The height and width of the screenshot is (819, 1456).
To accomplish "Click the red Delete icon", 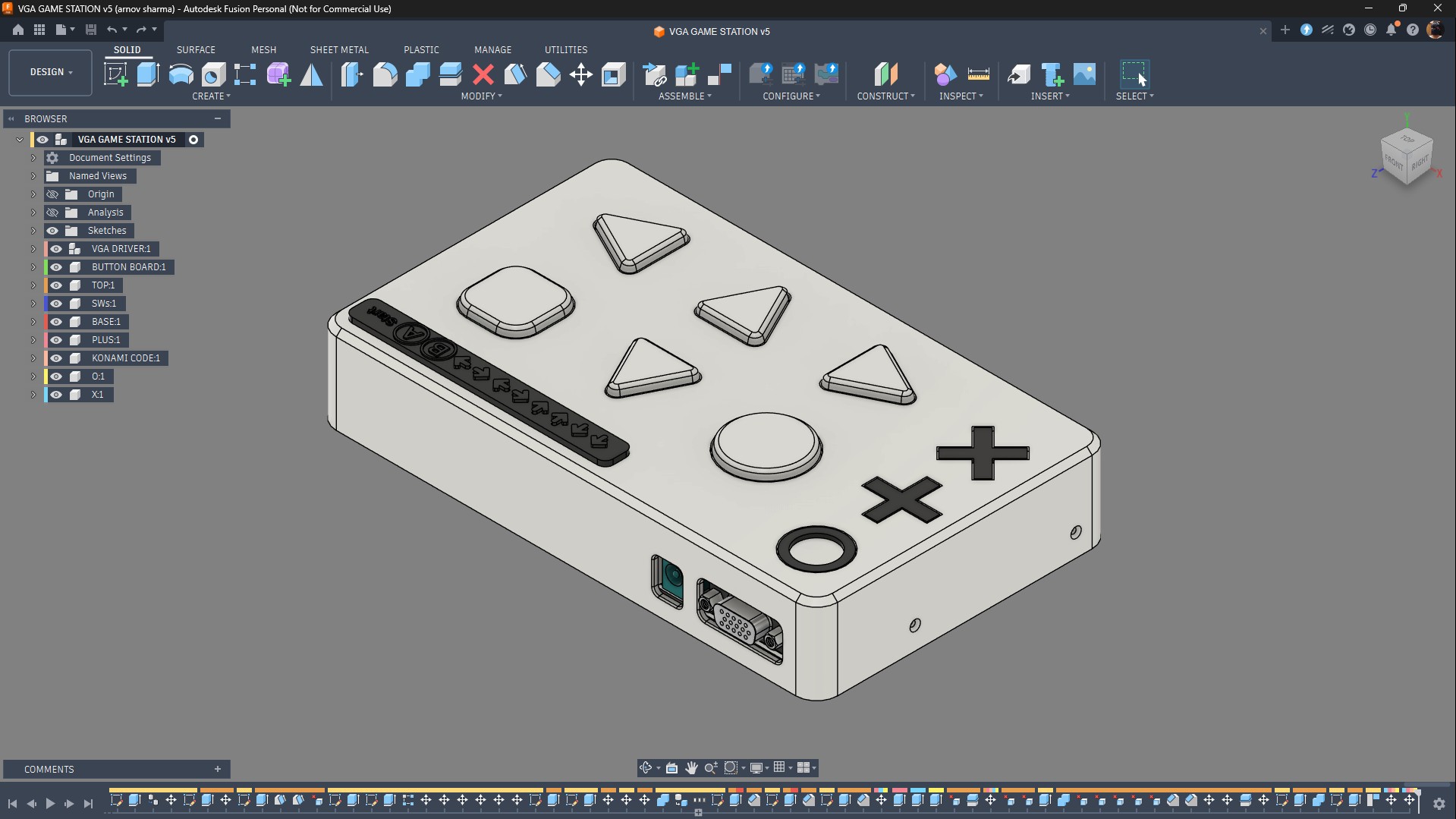I will click(483, 74).
